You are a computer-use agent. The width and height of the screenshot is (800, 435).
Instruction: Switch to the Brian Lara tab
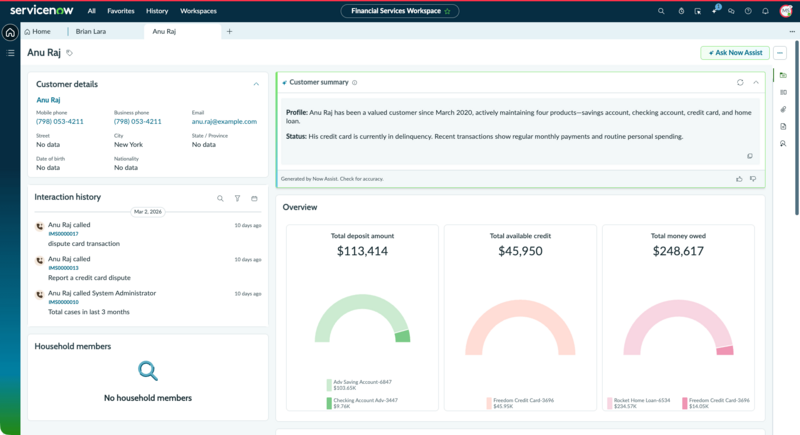pos(91,32)
